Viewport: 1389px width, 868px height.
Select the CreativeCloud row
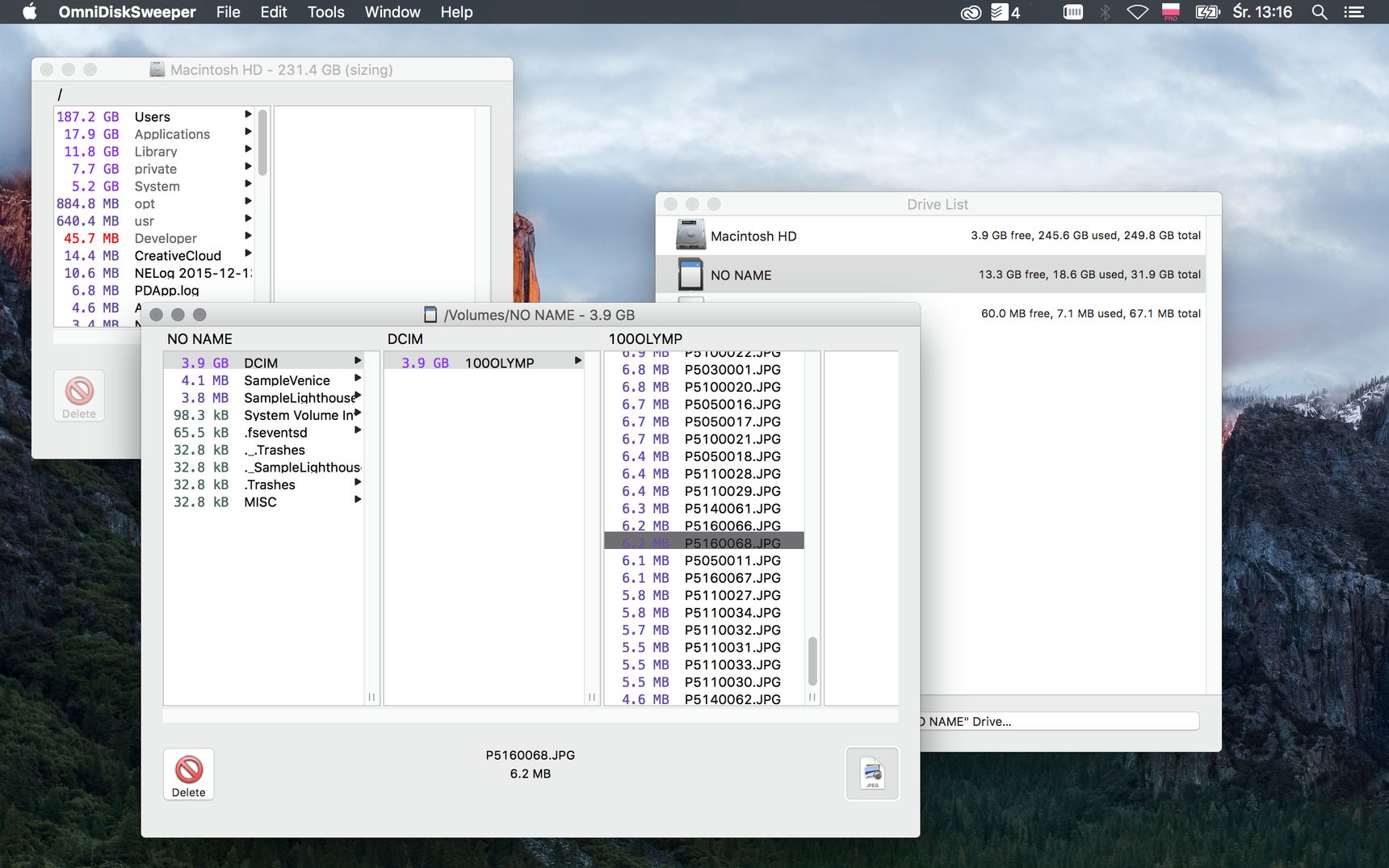(x=154, y=256)
